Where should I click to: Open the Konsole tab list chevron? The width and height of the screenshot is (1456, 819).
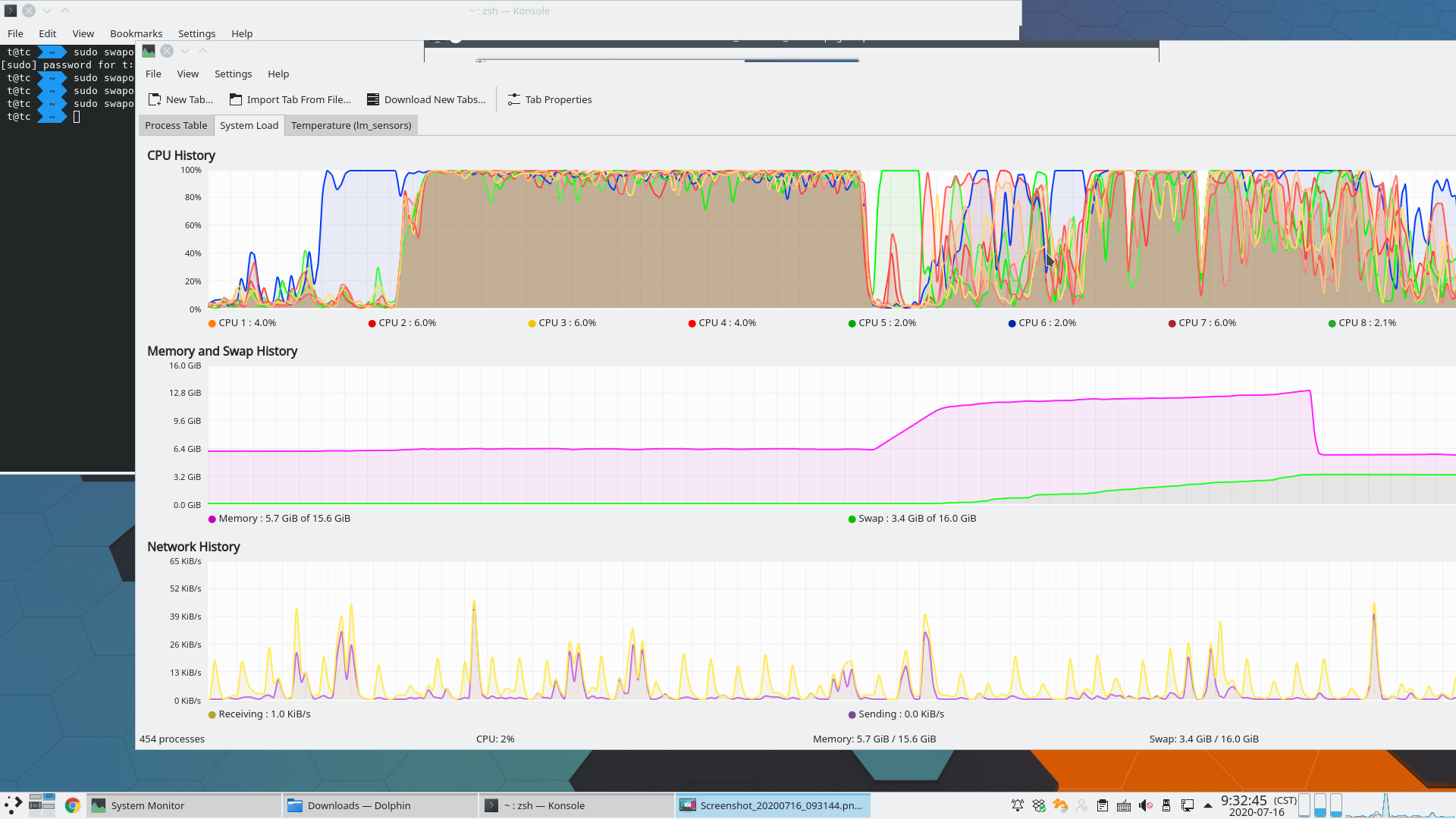tap(46, 11)
